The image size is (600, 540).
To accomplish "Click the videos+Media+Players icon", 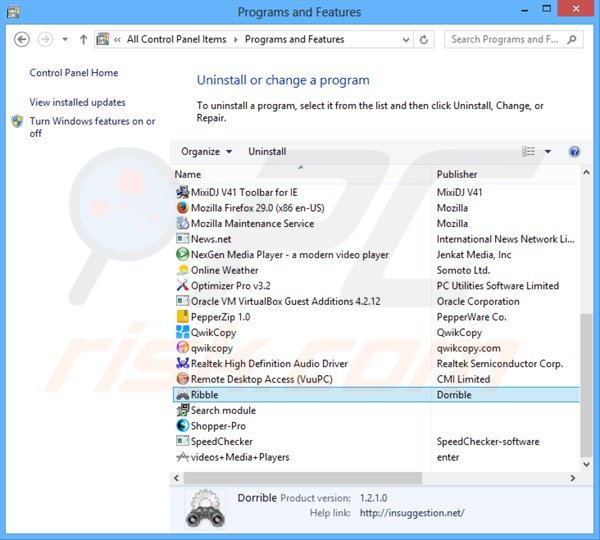I will pyautogui.click(x=183, y=457).
